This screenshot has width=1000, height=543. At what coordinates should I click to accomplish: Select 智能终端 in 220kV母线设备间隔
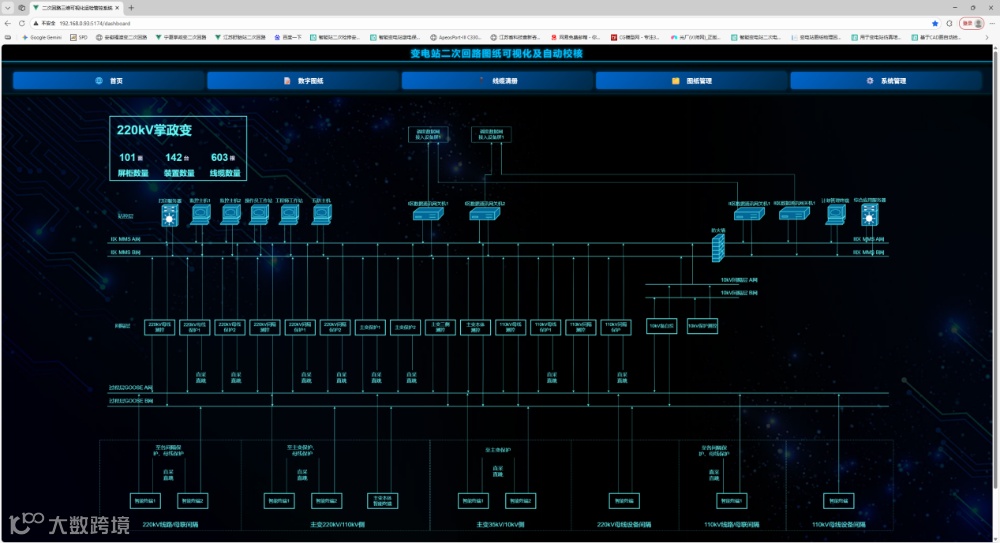coord(624,501)
